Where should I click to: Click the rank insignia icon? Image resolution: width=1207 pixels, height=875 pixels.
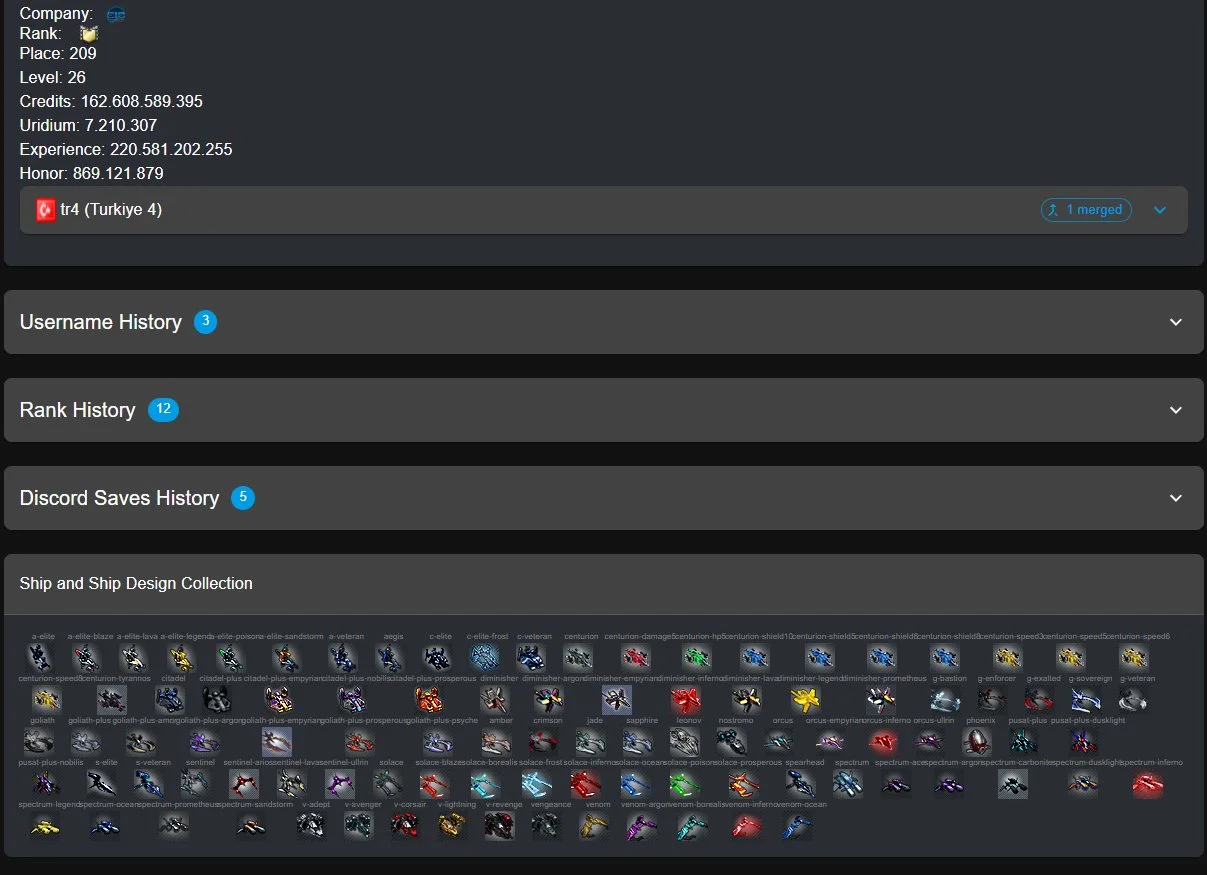click(89, 34)
